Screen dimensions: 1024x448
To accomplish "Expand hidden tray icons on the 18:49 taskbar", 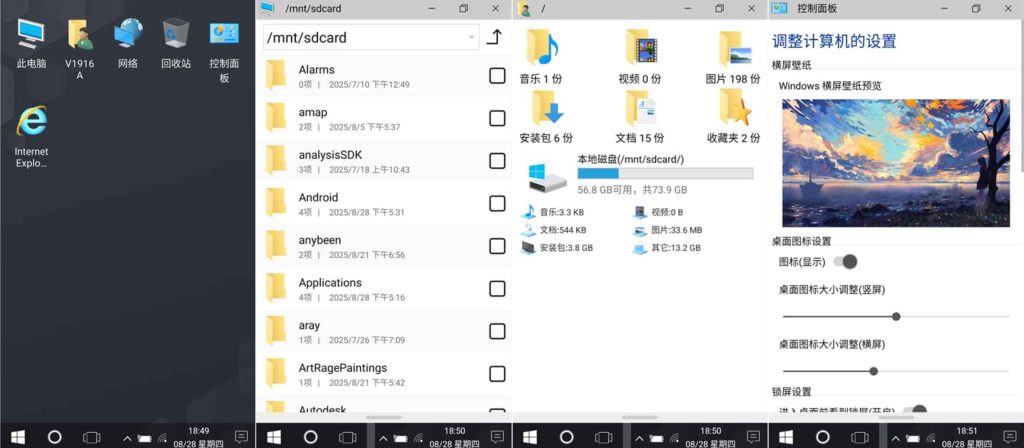I will 127,438.
